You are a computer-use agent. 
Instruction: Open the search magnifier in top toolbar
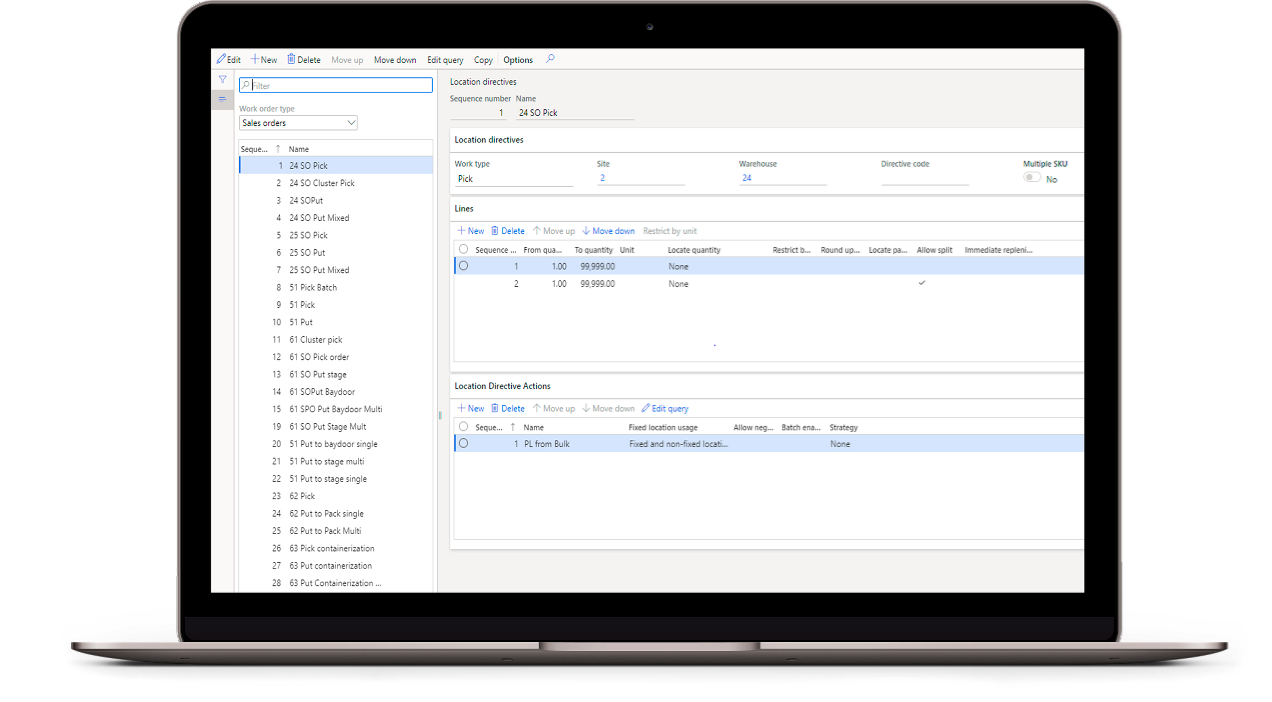[550, 60]
